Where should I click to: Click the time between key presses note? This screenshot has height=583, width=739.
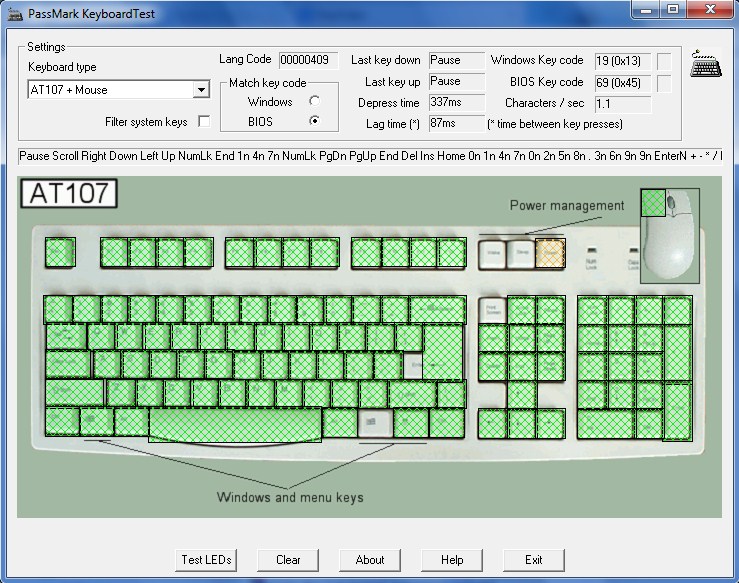tap(555, 124)
